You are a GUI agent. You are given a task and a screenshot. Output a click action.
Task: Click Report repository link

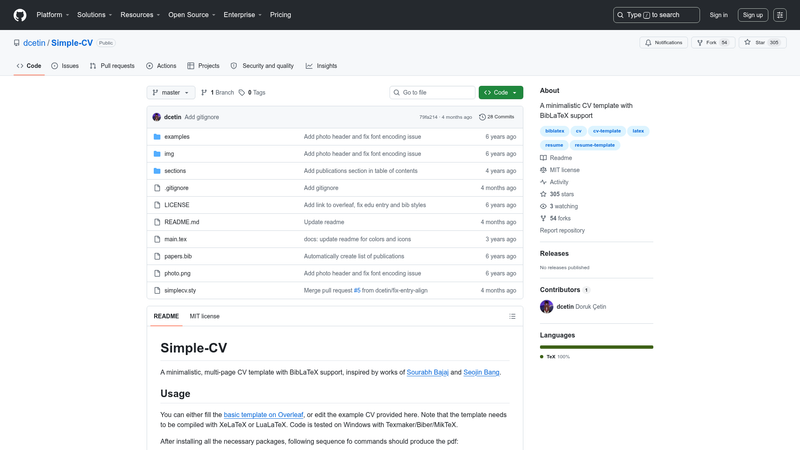(562, 231)
